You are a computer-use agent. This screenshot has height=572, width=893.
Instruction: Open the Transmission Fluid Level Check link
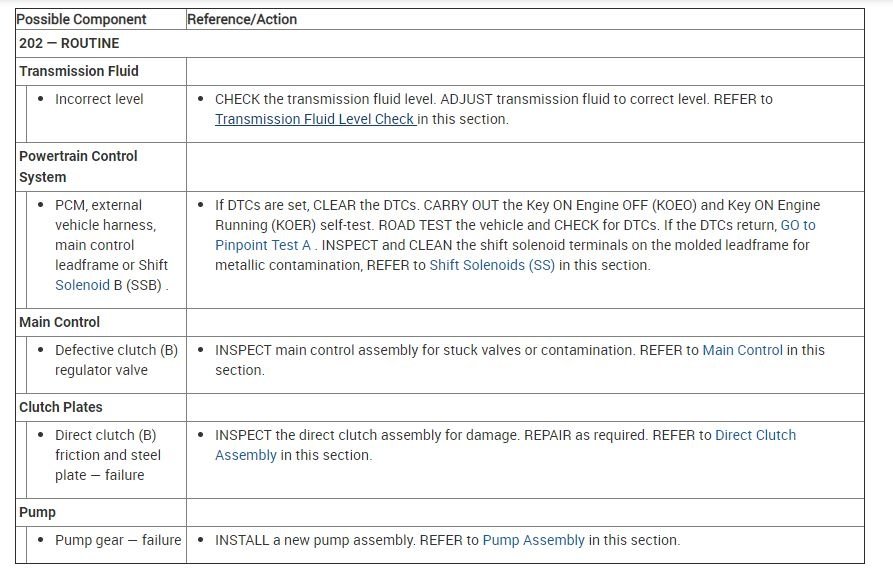pyautogui.click(x=314, y=119)
